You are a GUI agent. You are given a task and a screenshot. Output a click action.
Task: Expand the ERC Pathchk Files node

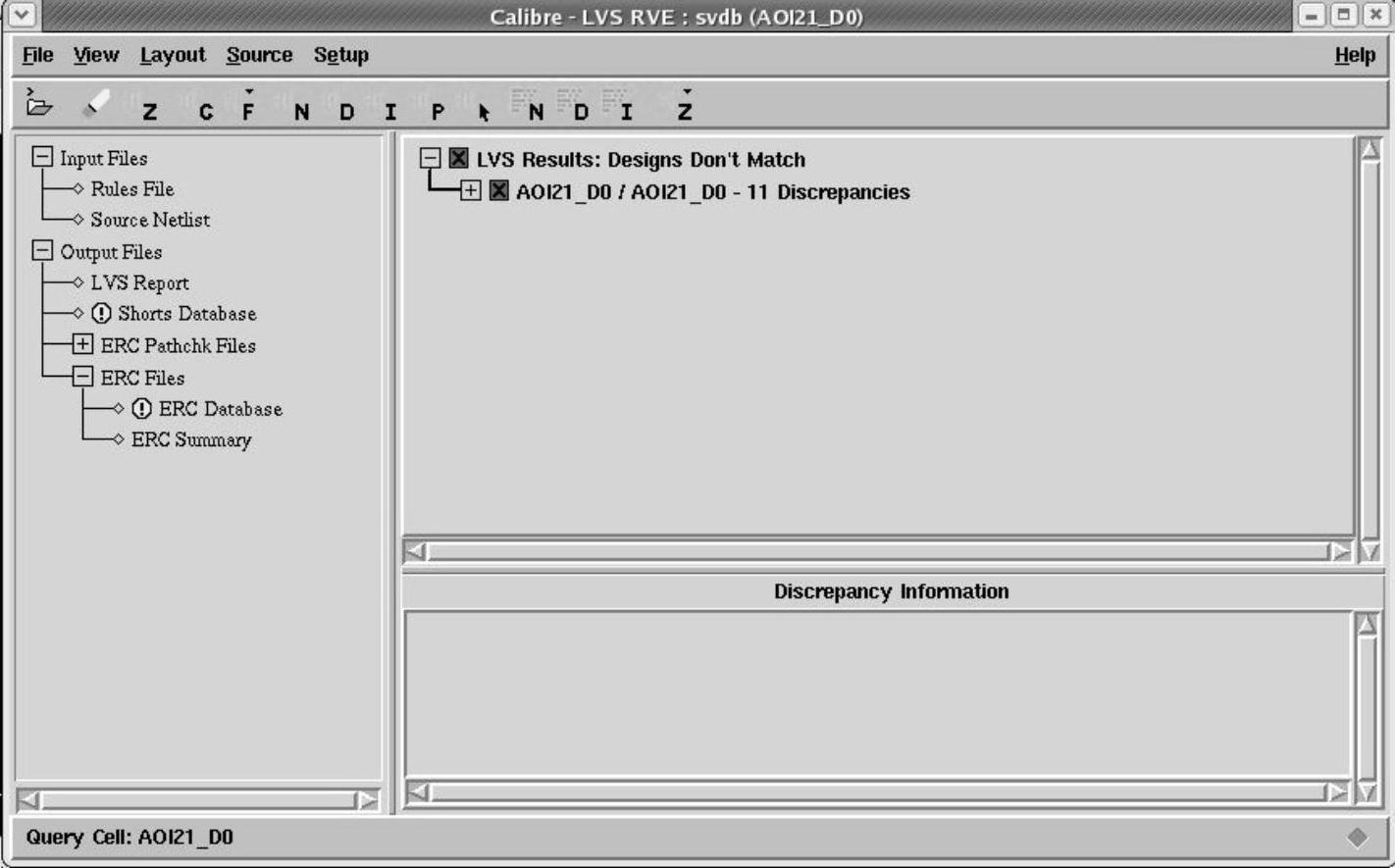coord(82,344)
